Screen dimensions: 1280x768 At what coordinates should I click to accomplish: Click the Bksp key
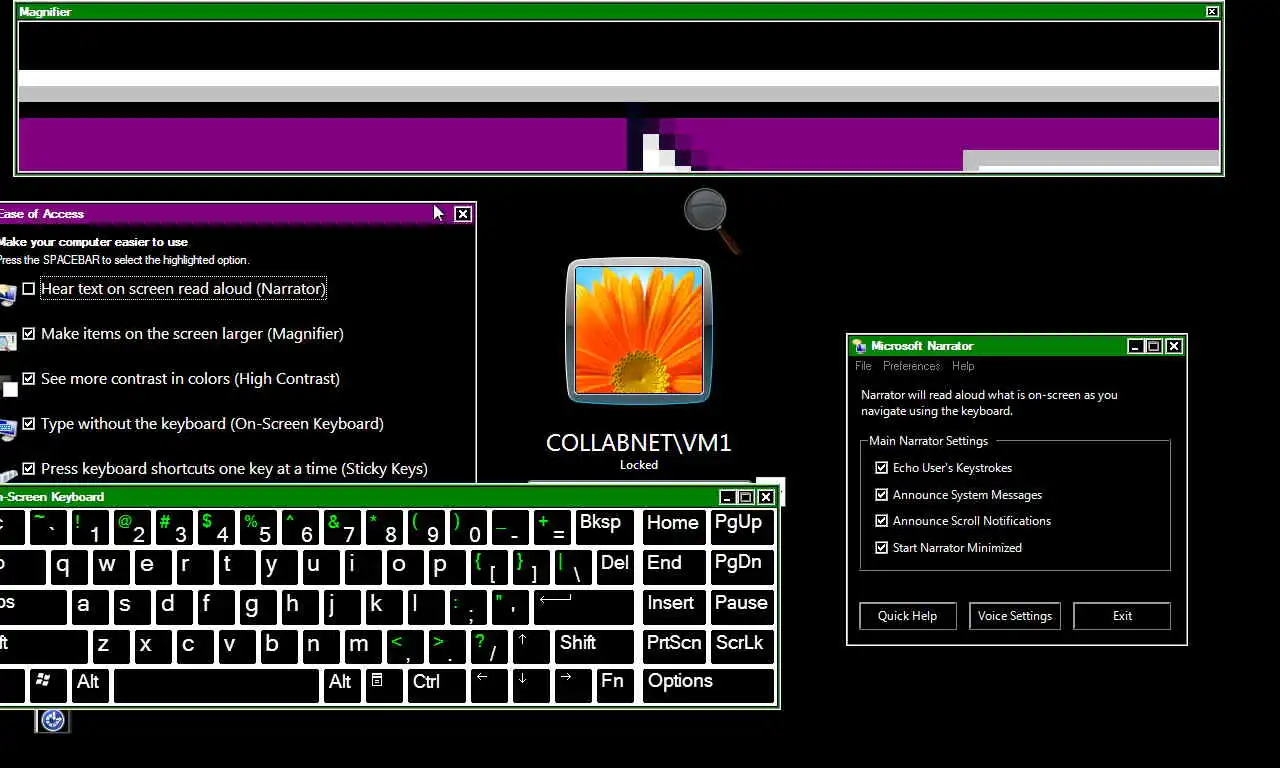(x=605, y=526)
